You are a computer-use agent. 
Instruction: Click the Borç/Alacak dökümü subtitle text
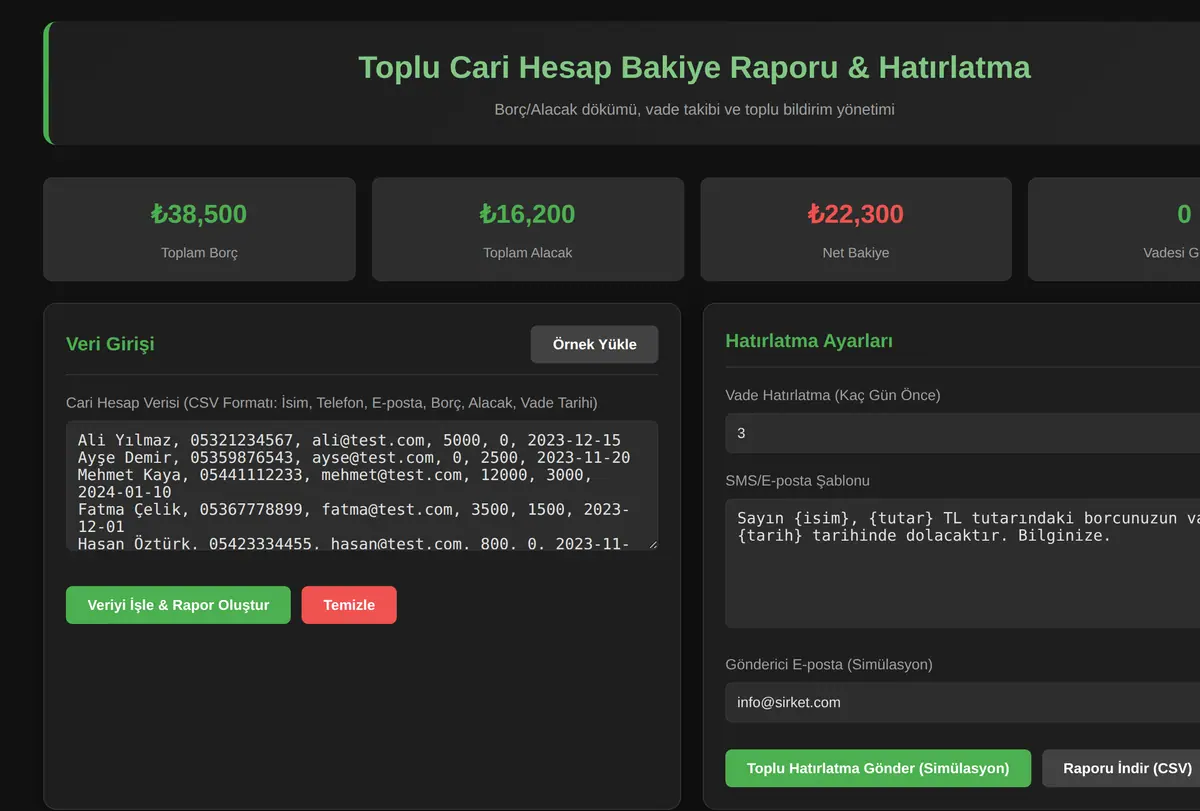click(694, 109)
